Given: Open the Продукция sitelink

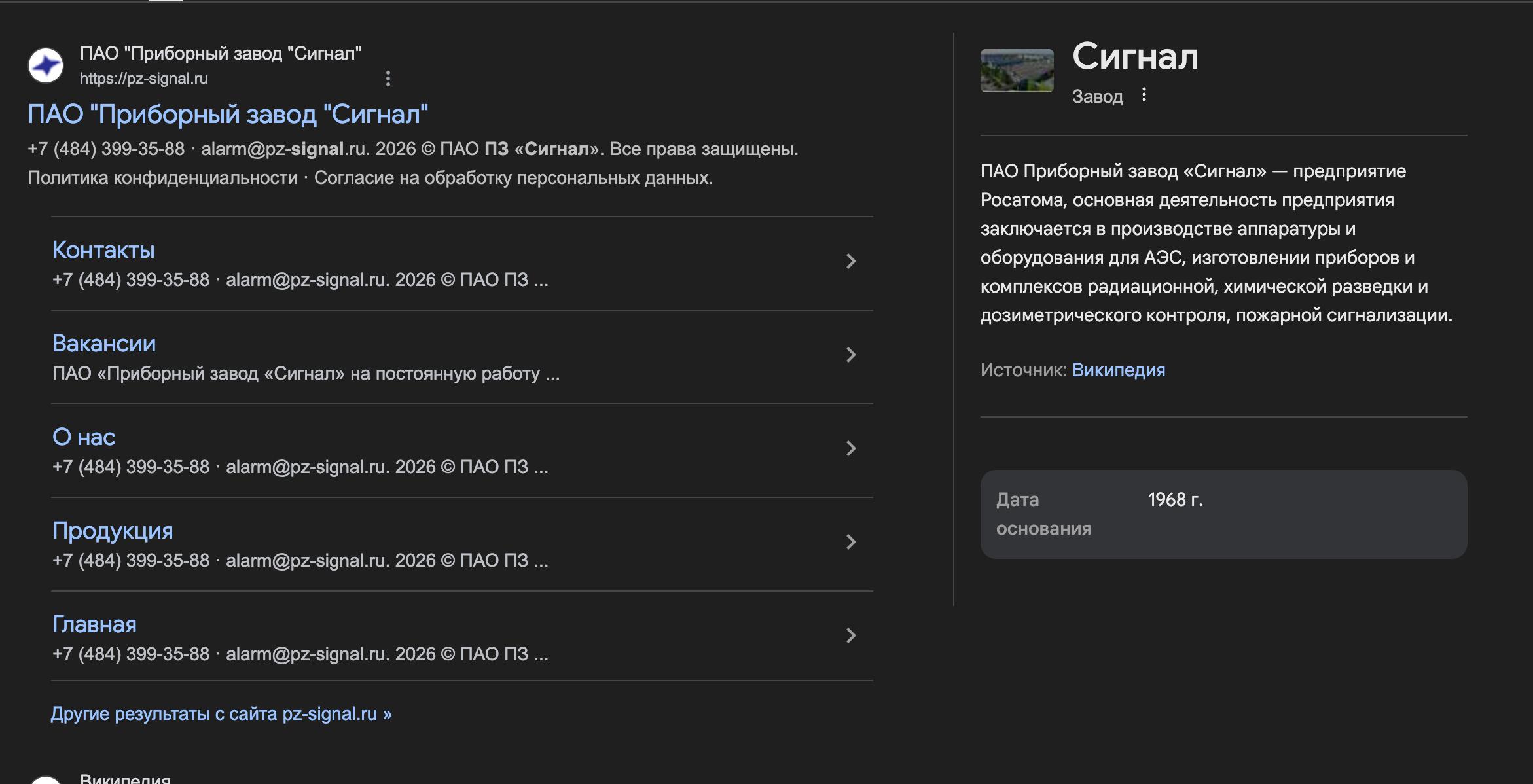Looking at the screenshot, I should [x=113, y=531].
